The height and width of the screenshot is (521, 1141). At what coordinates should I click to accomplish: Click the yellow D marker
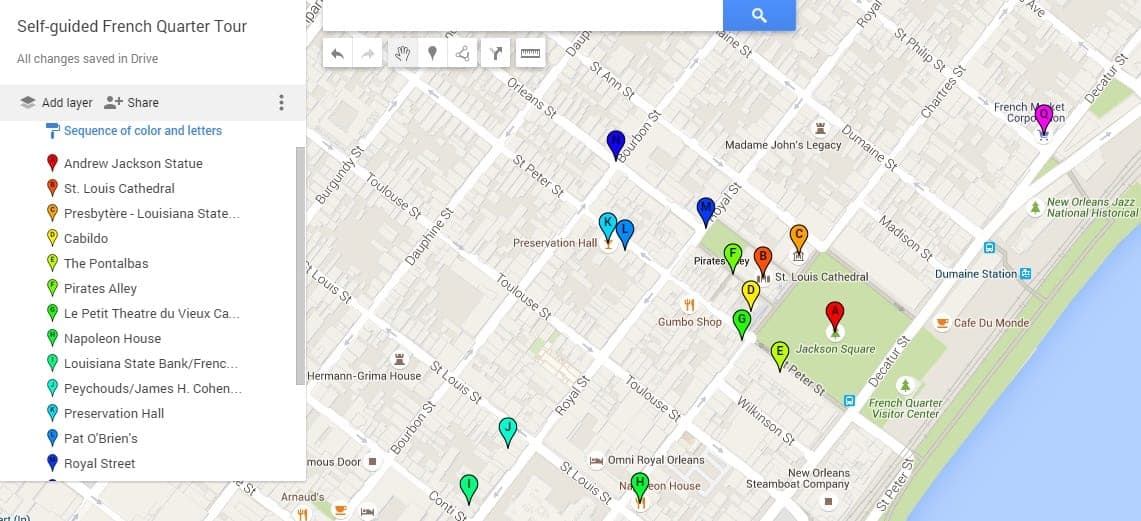point(750,296)
